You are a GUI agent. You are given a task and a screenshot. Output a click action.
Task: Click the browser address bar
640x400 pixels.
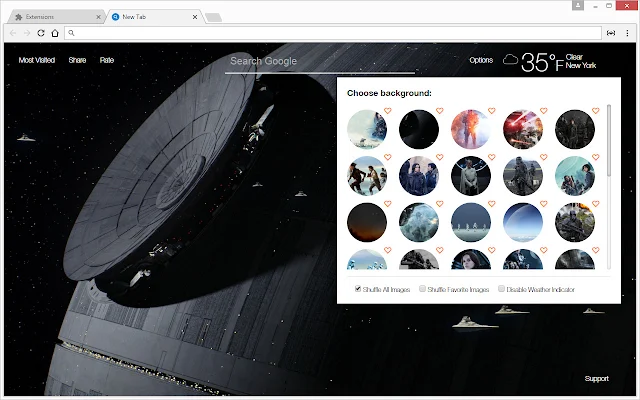[333, 33]
